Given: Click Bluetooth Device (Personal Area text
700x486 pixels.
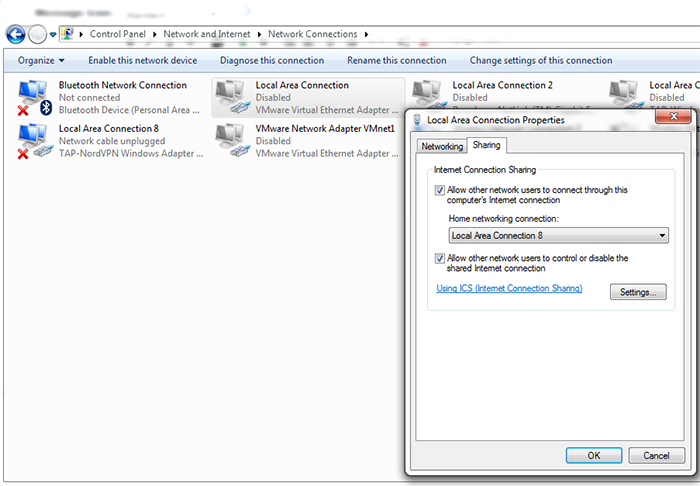Looking at the screenshot, I should click(129, 110).
